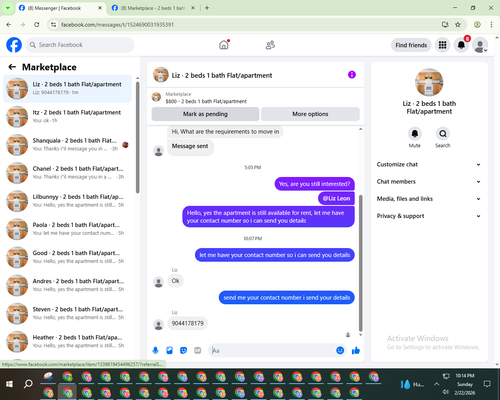The image size is (500, 400).
Task: Expand Customize chat section
Action: (x=429, y=164)
